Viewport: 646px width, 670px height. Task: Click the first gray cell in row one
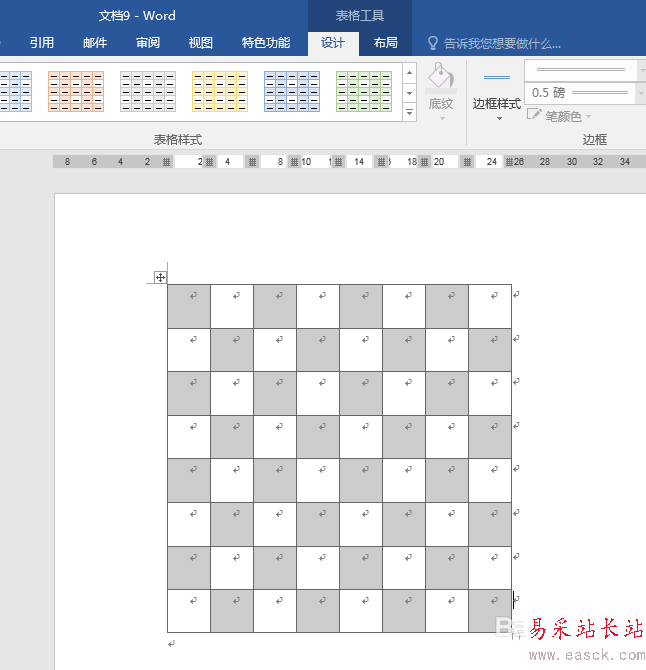tap(189, 306)
